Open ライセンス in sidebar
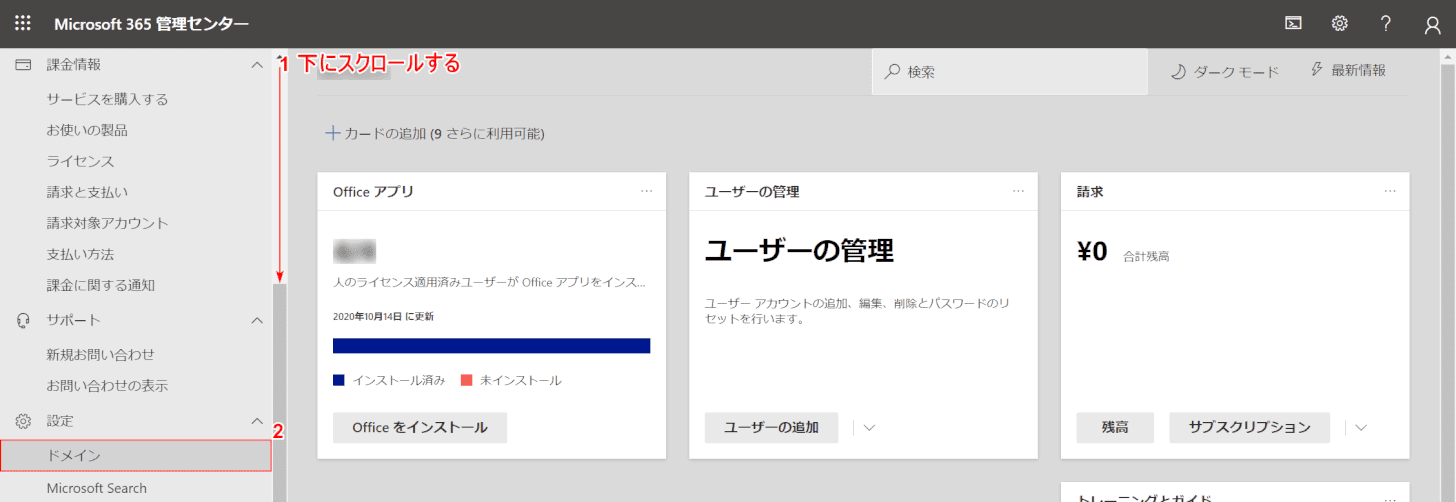Image resolution: width=1456 pixels, height=502 pixels. (x=80, y=161)
